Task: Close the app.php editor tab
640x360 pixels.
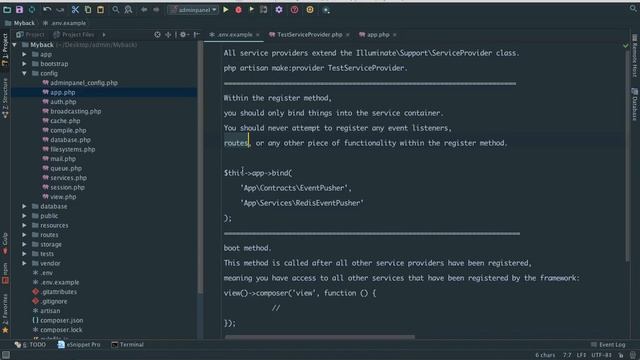Action: pyautogui.click(x=395, y=35)
